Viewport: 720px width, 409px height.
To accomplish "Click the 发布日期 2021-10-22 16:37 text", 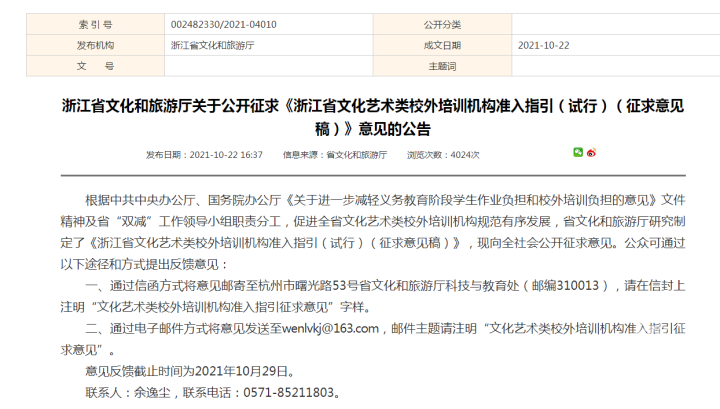I will pyautogui.click(x=204, y=155).
